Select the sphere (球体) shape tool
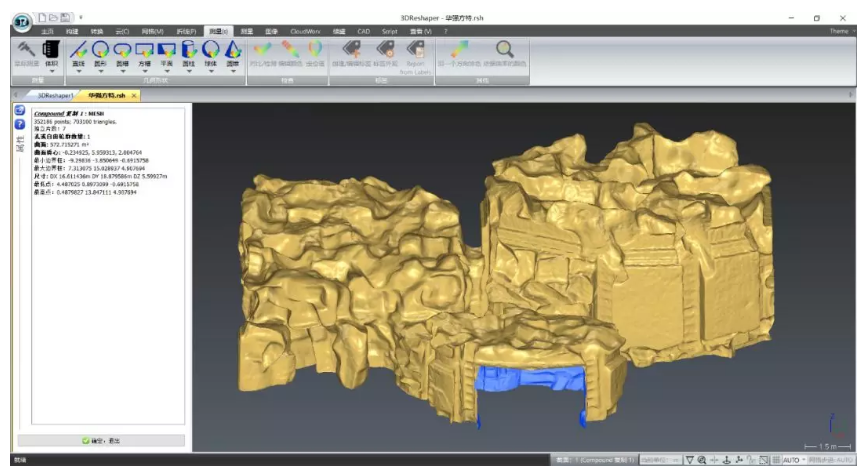 210,49
